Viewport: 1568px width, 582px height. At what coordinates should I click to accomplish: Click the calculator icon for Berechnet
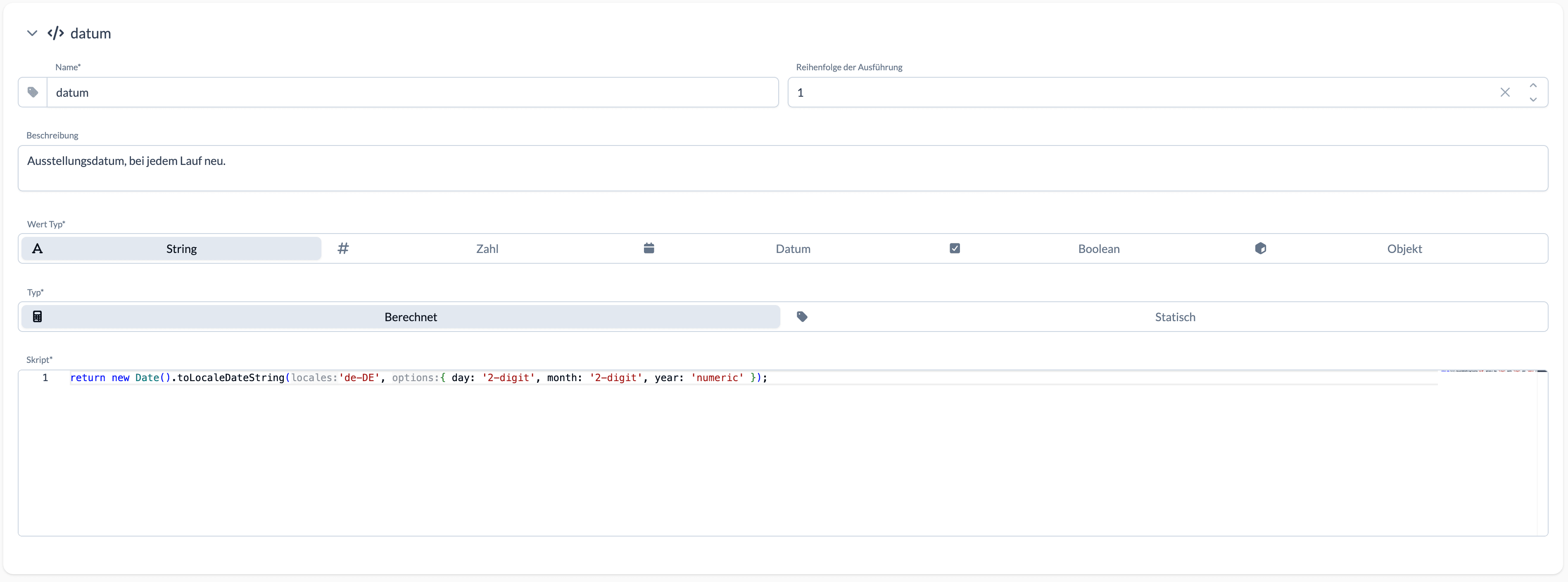(37, 316)
